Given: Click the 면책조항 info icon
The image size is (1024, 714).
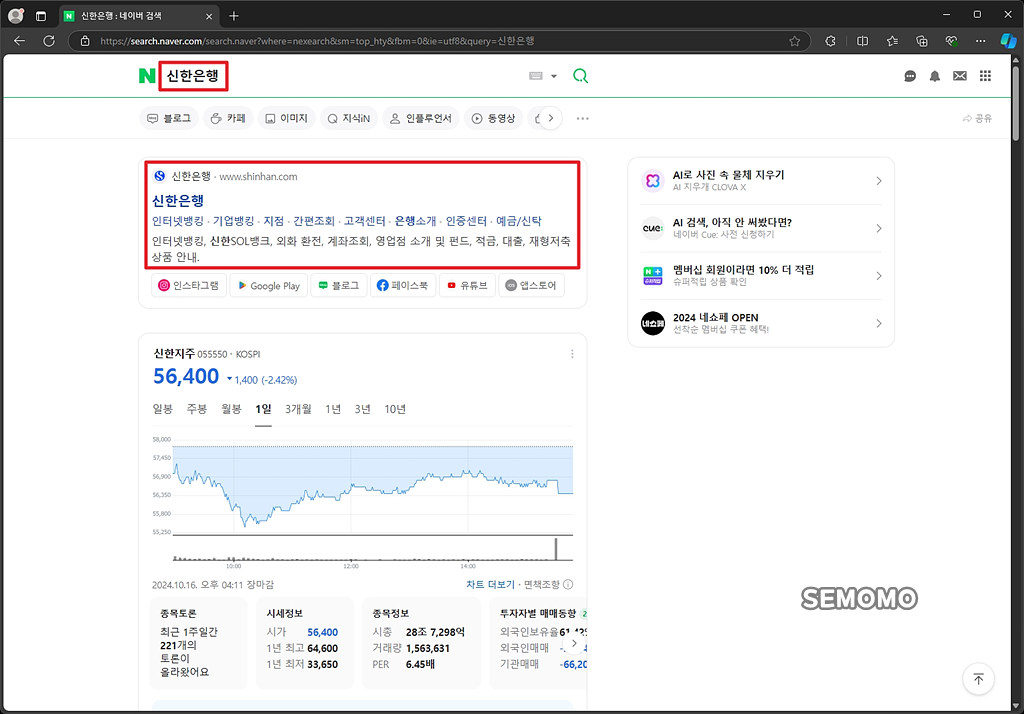Looking at the screenshot, I should [x=568, y=585].
